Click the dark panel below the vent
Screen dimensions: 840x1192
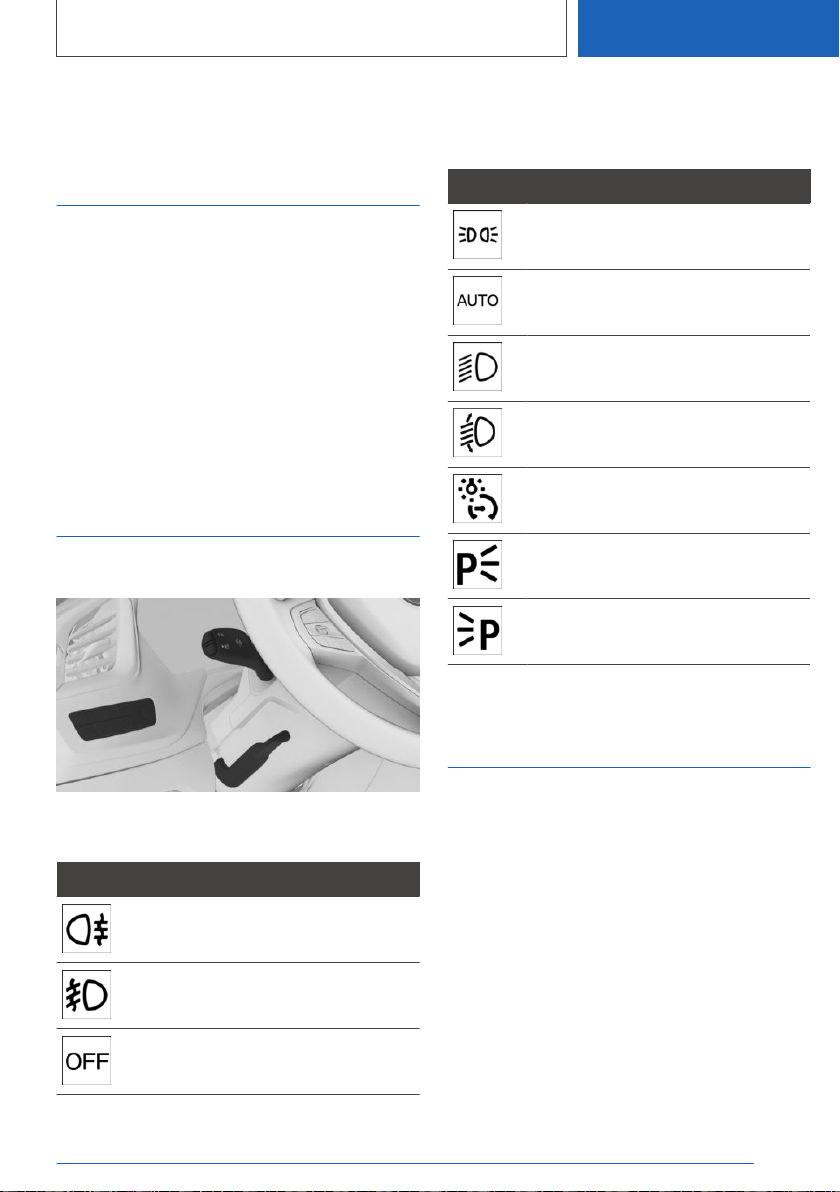pyautogui.click(x=113, y=719)
